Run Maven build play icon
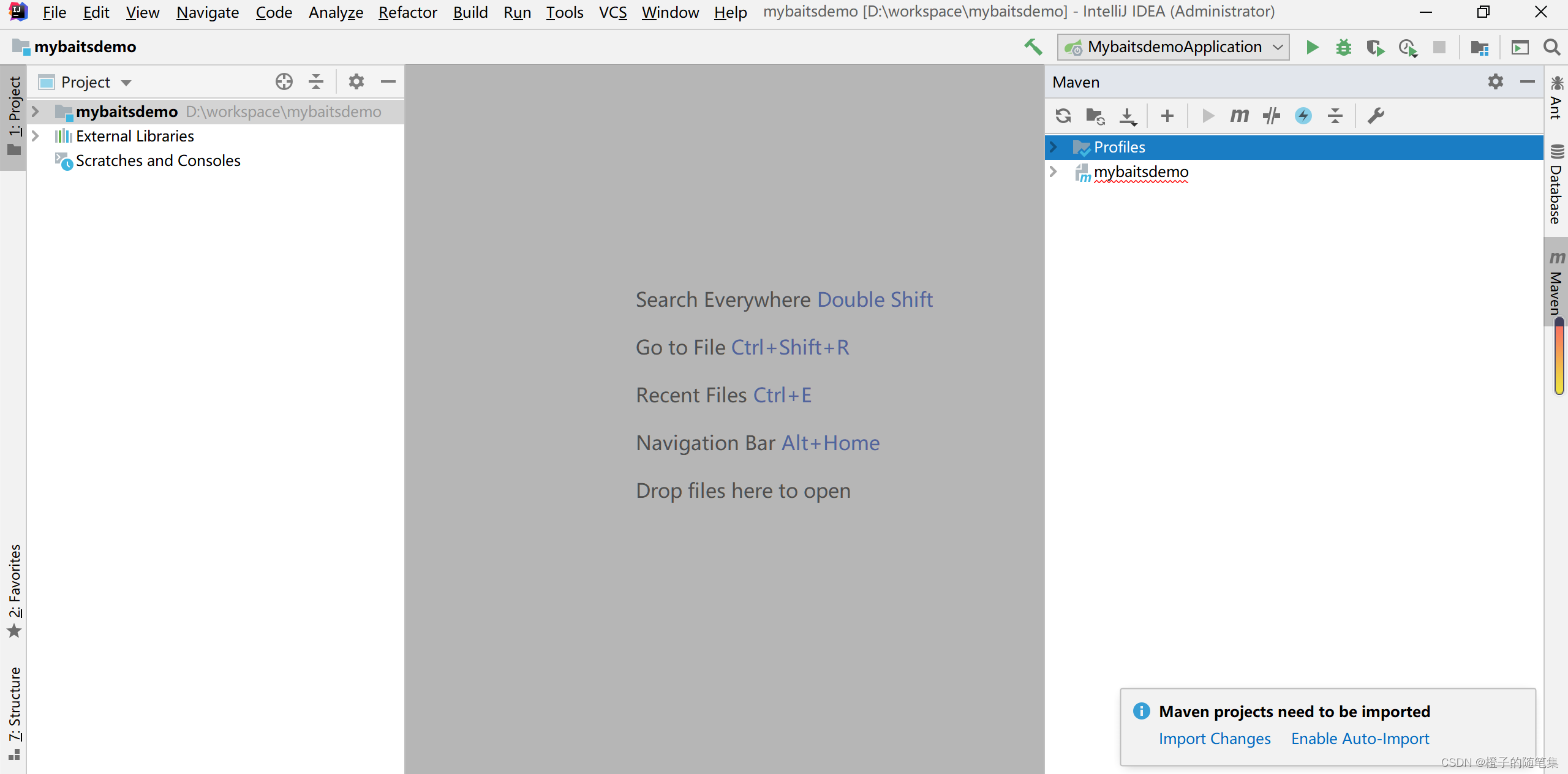Screen dimensions: 1568x774 click(x=1208, y=116)
